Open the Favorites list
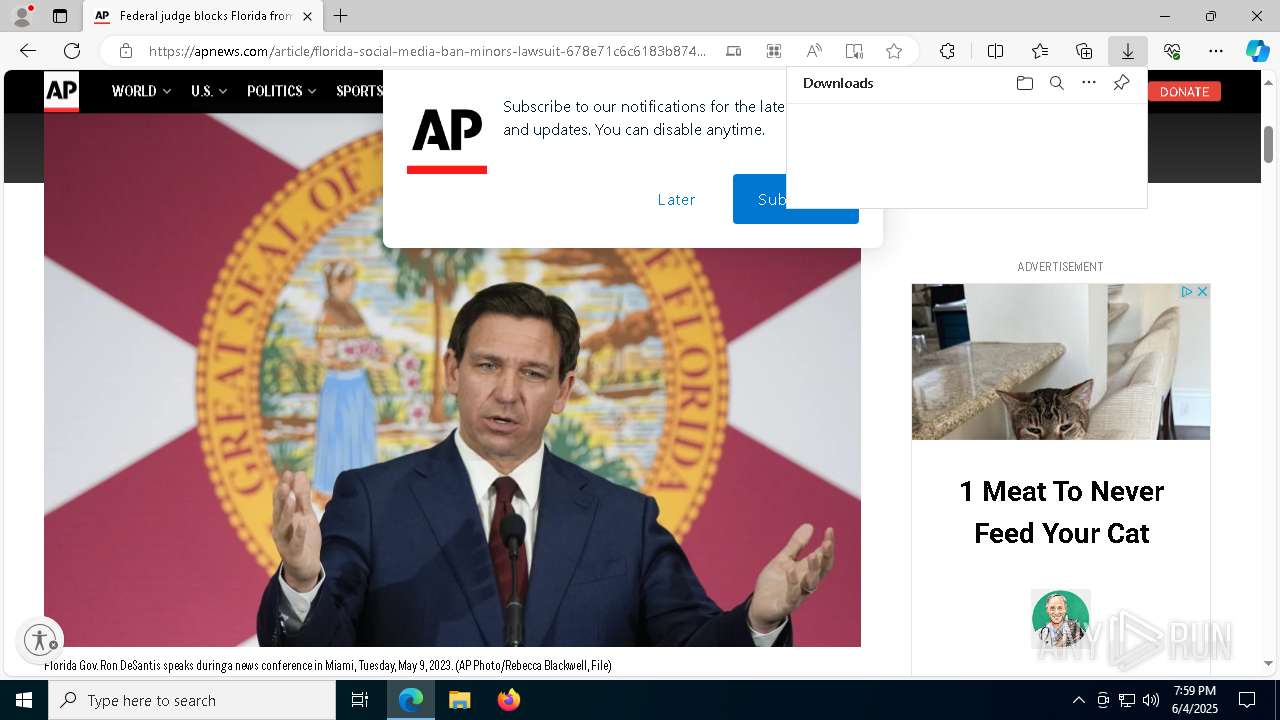The width and height of the screenshot is (1280, 720). [x=1040, y=51]
